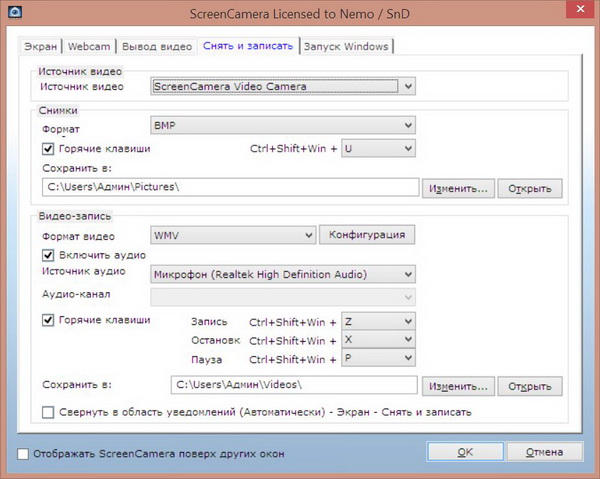Click the Videos save path field
The height and width of the screenshot is (479, 600).
[292, 385]
